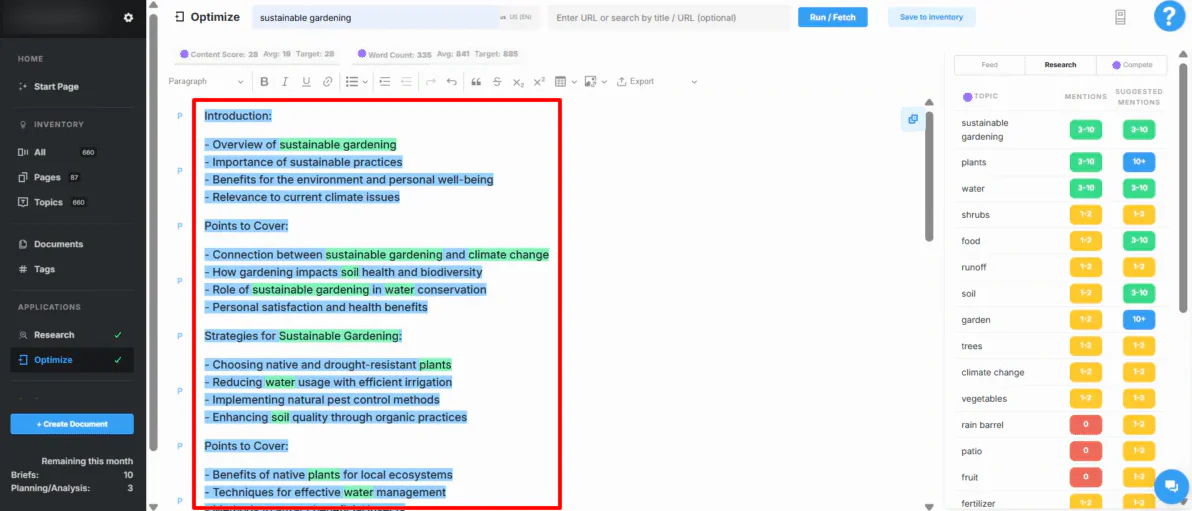Switch to the Compete tab

[x=1131, y=65]
